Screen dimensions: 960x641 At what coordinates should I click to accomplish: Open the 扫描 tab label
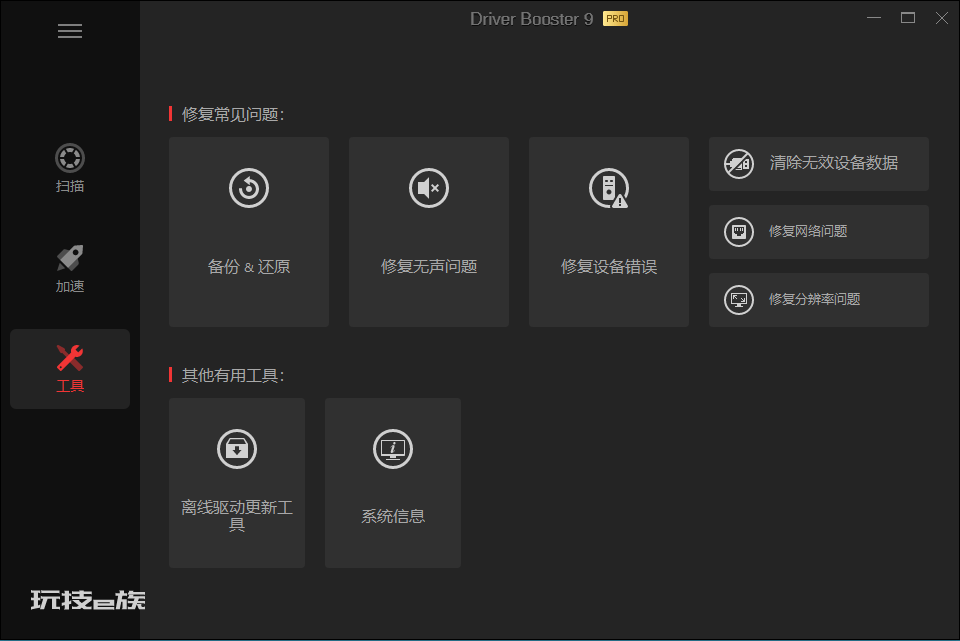pos(70,186)
